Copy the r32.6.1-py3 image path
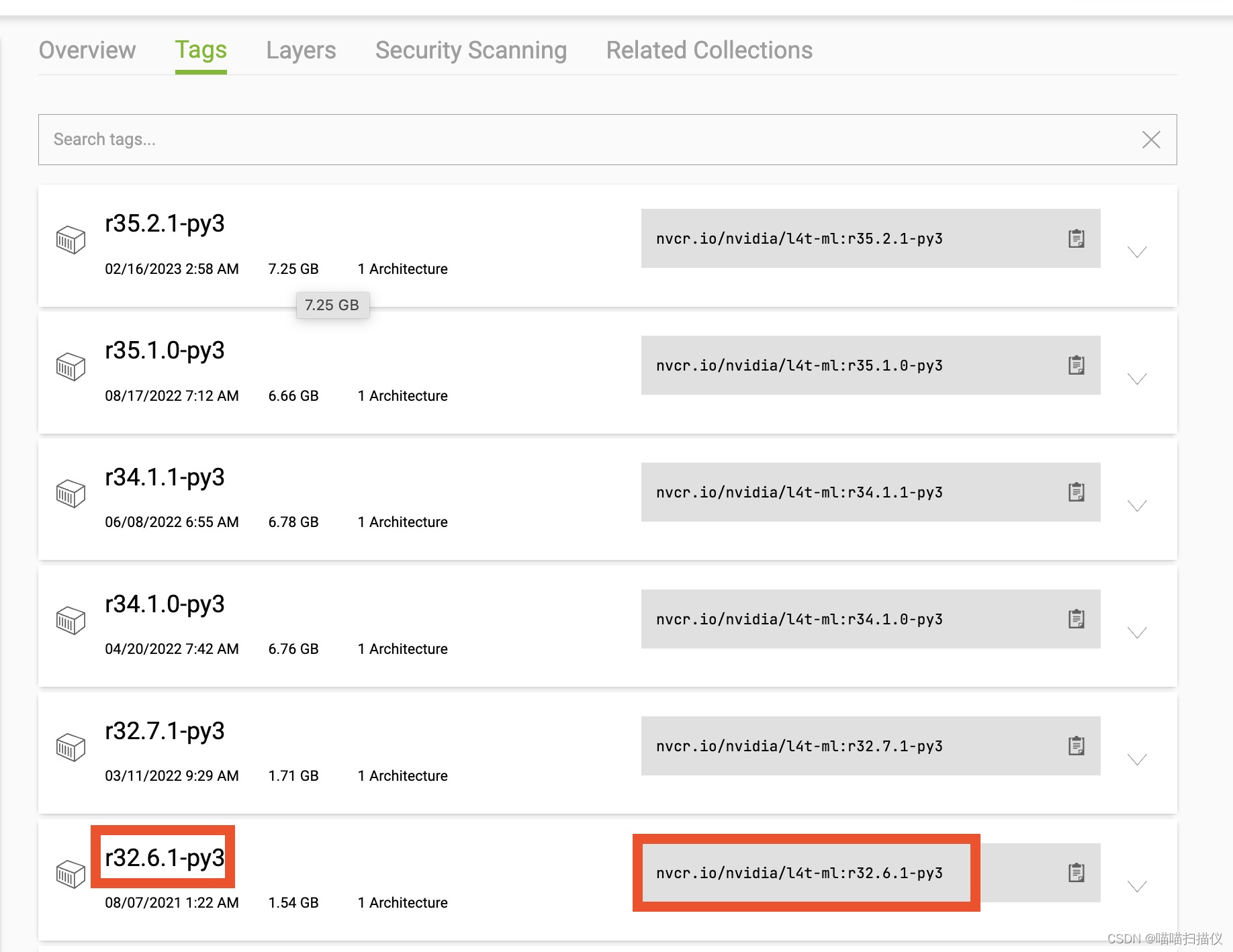Viewport: 1233px width, 952px height. click(x=1077, y=873)
